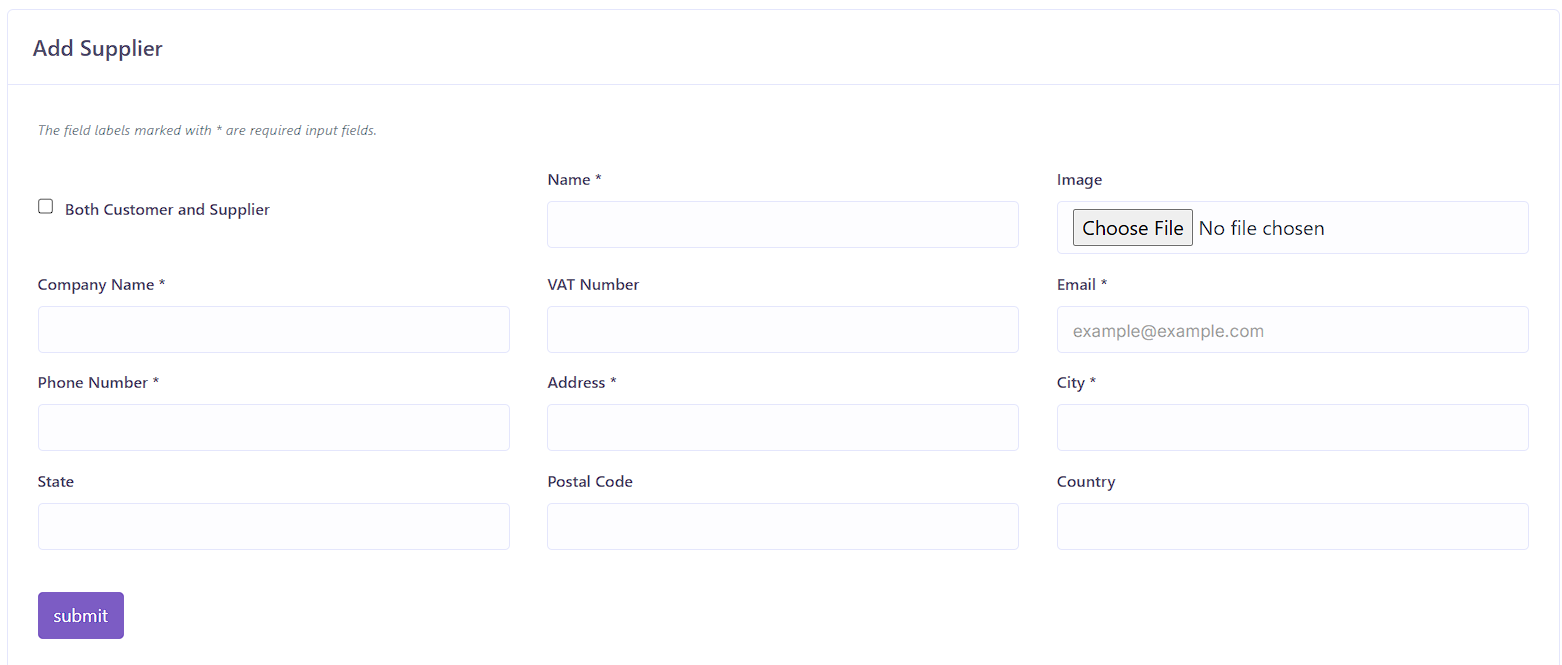Click the 'No file chosen' text

point(1261,228)
